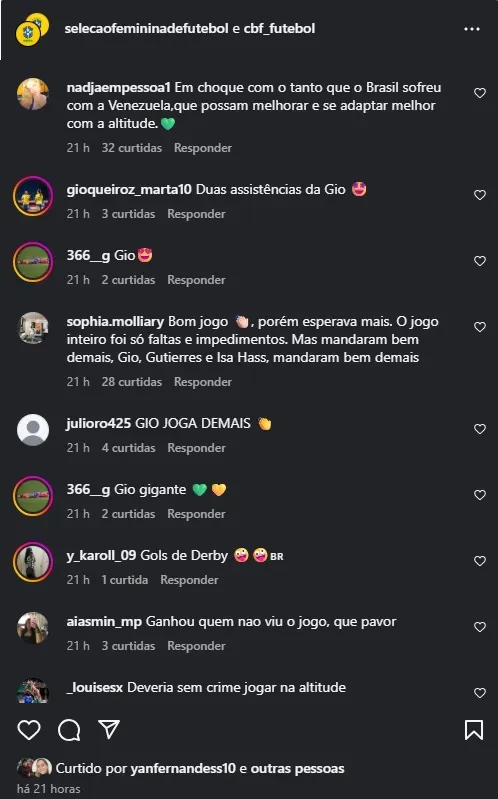Open yanfernandess10 profile from likes
This screenshot has width=498, height=799.
(x=183, y=768)
